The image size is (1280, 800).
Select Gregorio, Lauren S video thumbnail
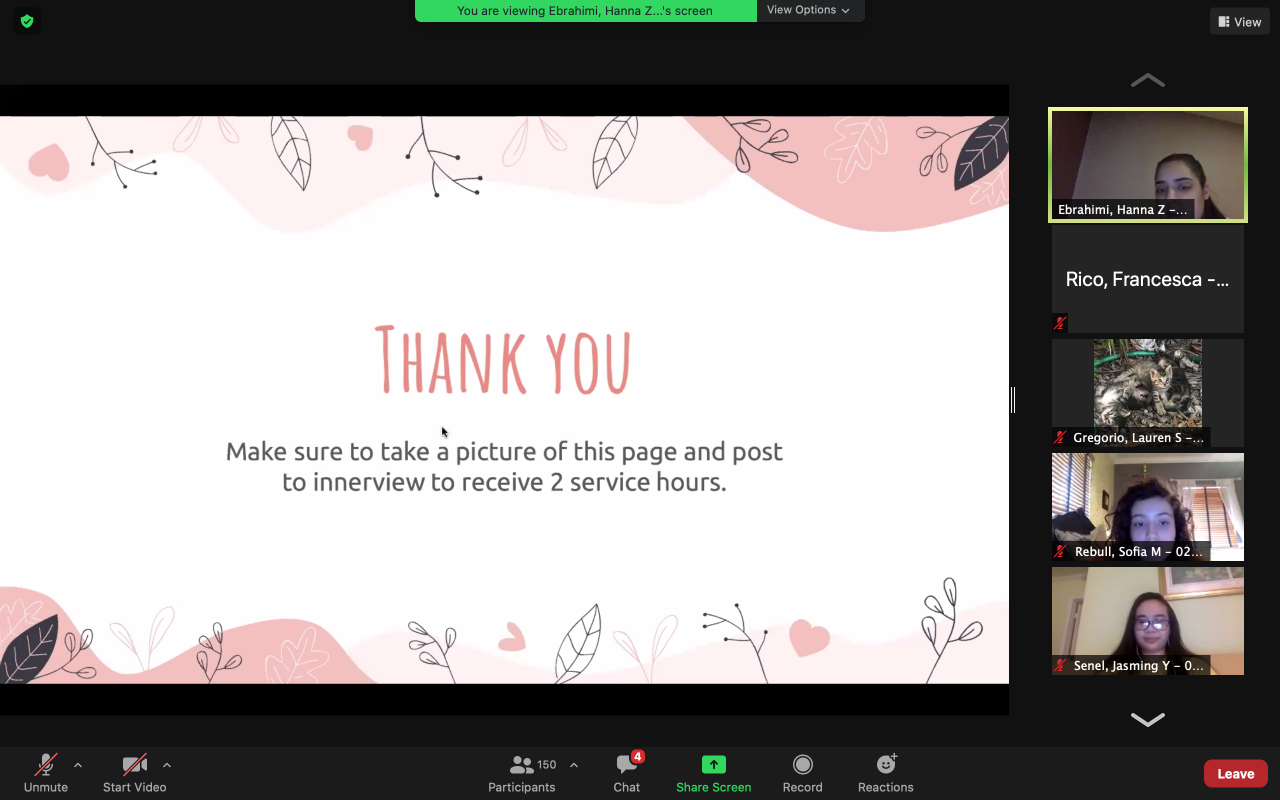(1148, 393)
